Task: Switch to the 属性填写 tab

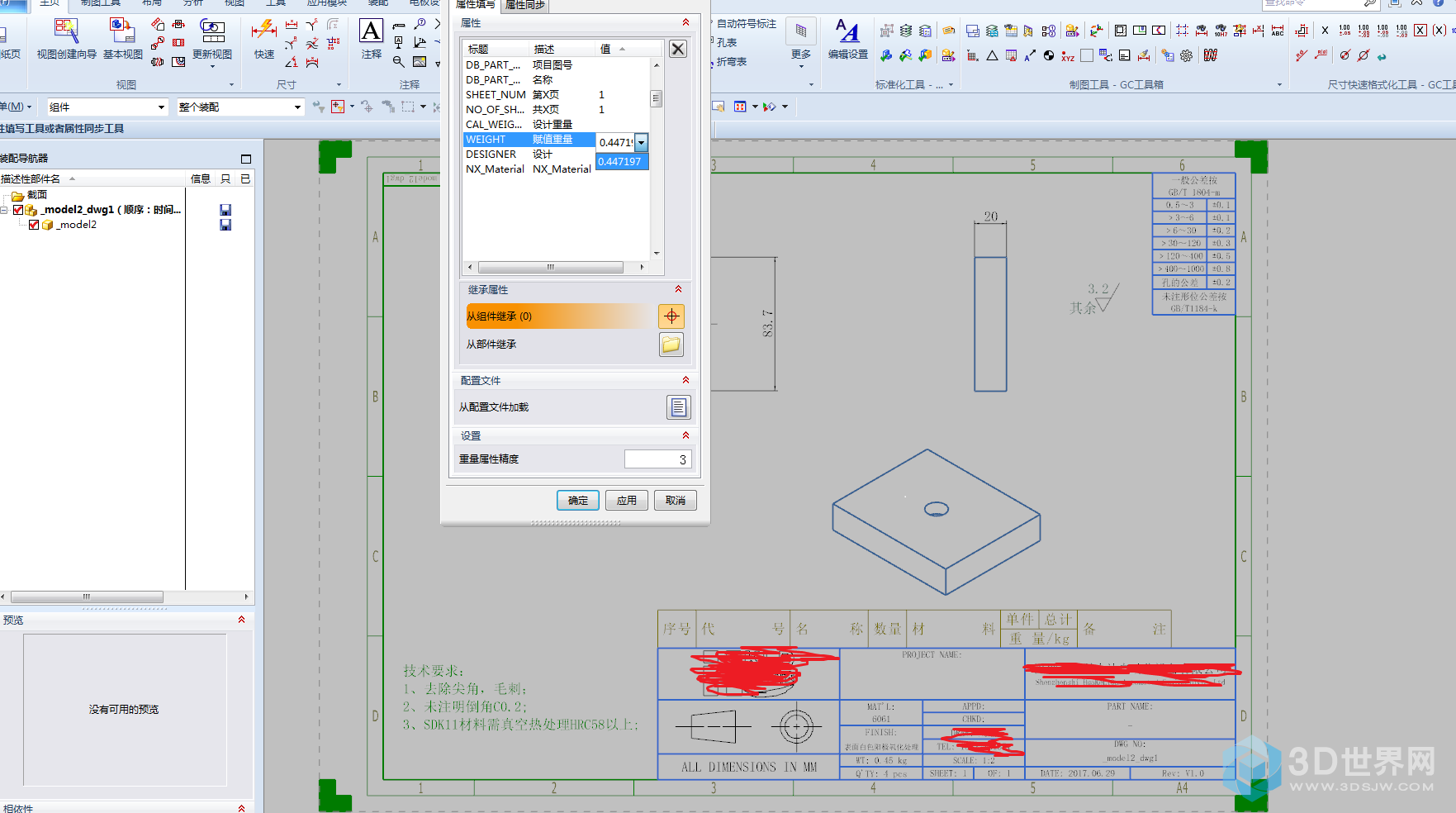Action: pos(476,5)
